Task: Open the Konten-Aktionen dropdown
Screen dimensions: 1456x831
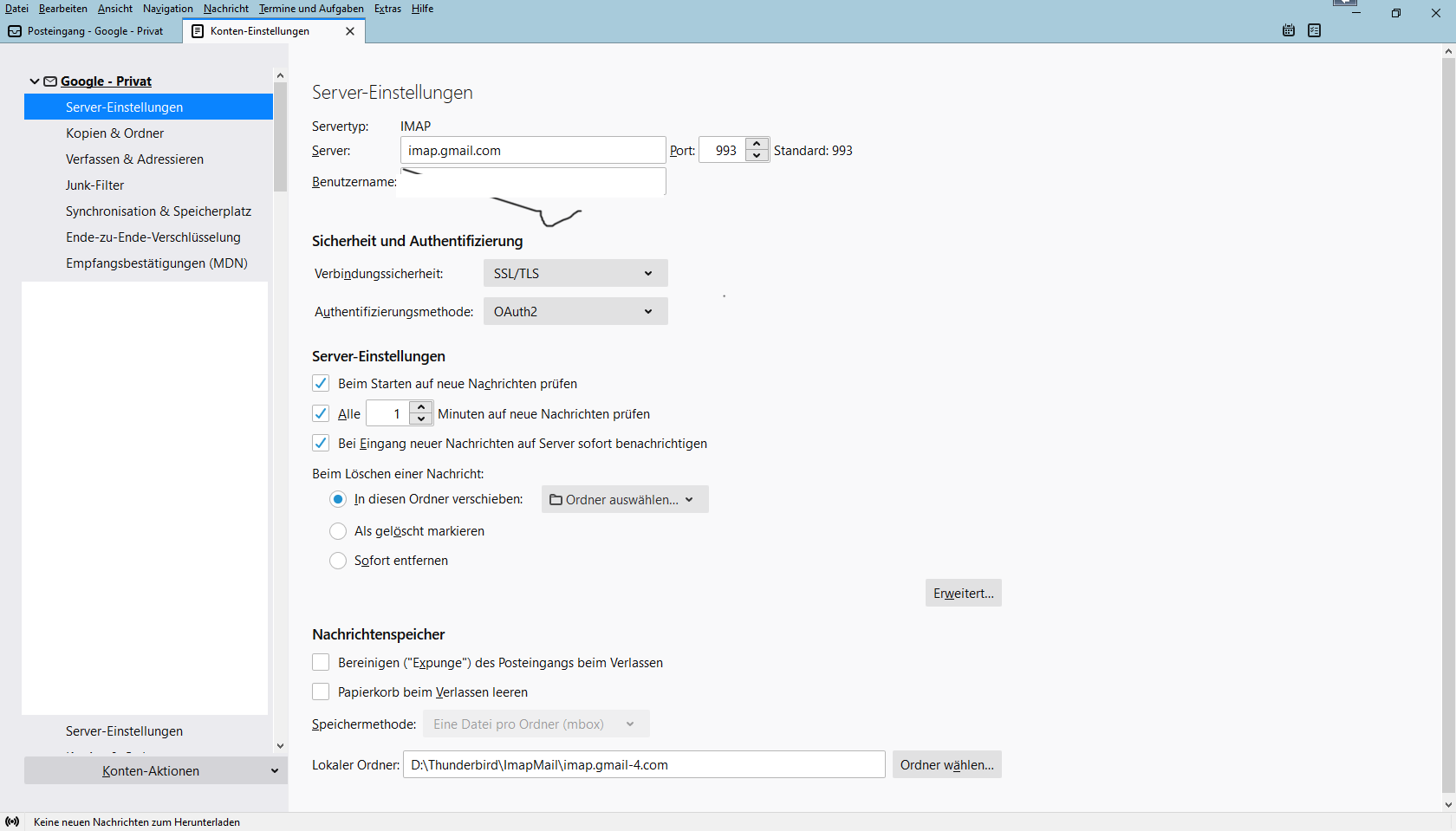Action: 156,770
